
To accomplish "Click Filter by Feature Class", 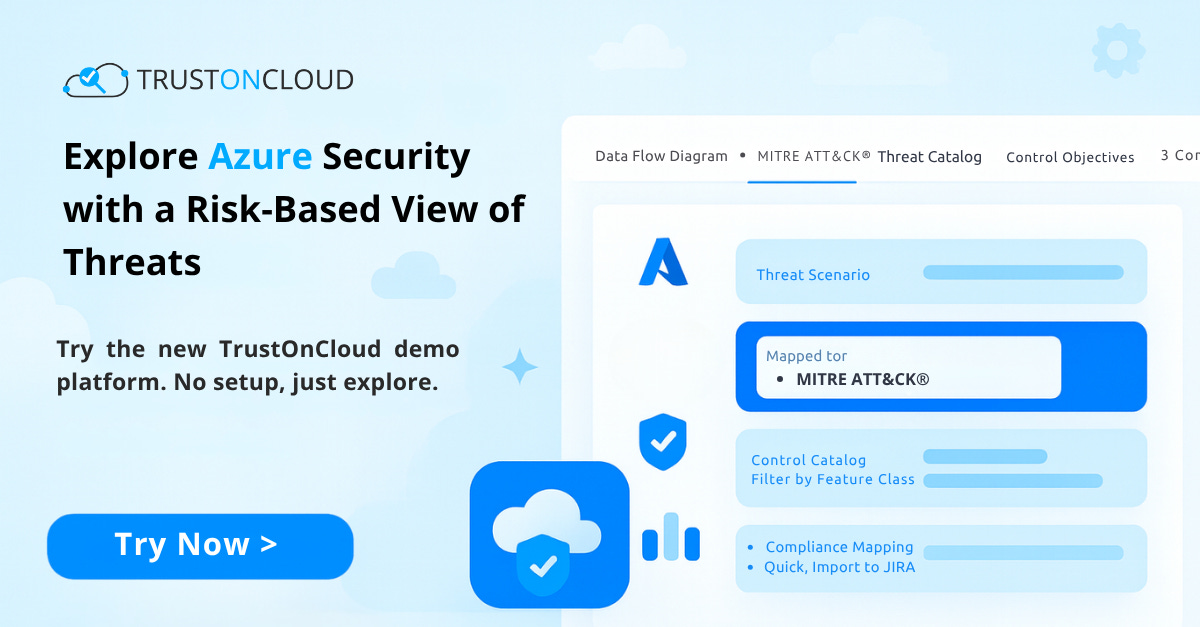I will (833, 479).
